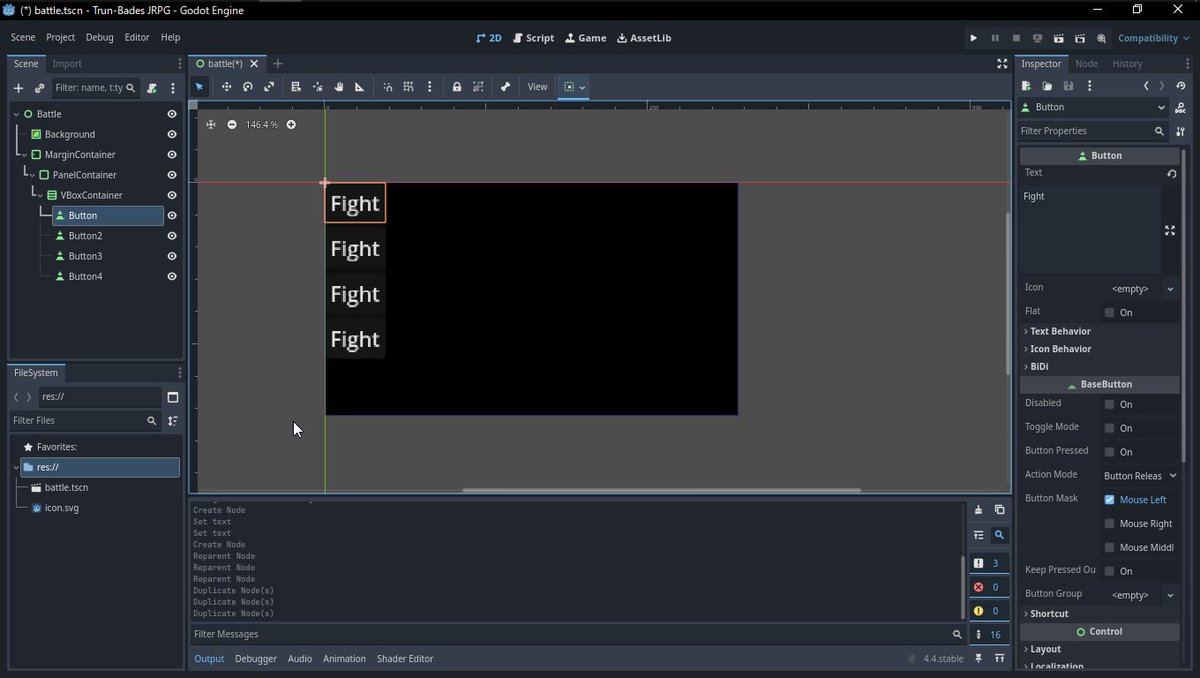Activate the Rotate Mode tool

(x=248, y=87)
